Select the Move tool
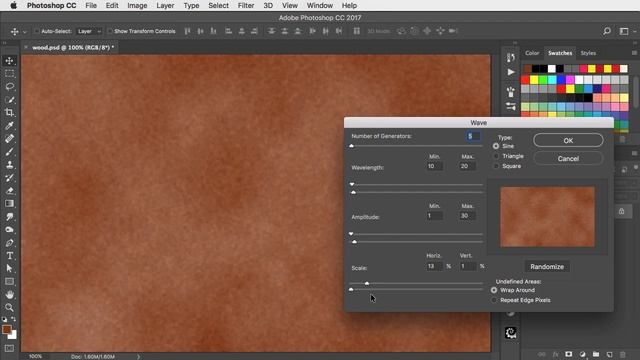The image size is (640, 360). coord(9,61)
